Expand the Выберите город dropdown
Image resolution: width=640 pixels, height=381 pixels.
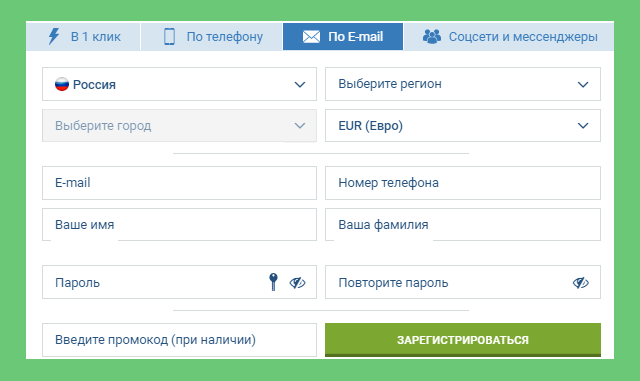pyautogui.click(x=179, y=125)
